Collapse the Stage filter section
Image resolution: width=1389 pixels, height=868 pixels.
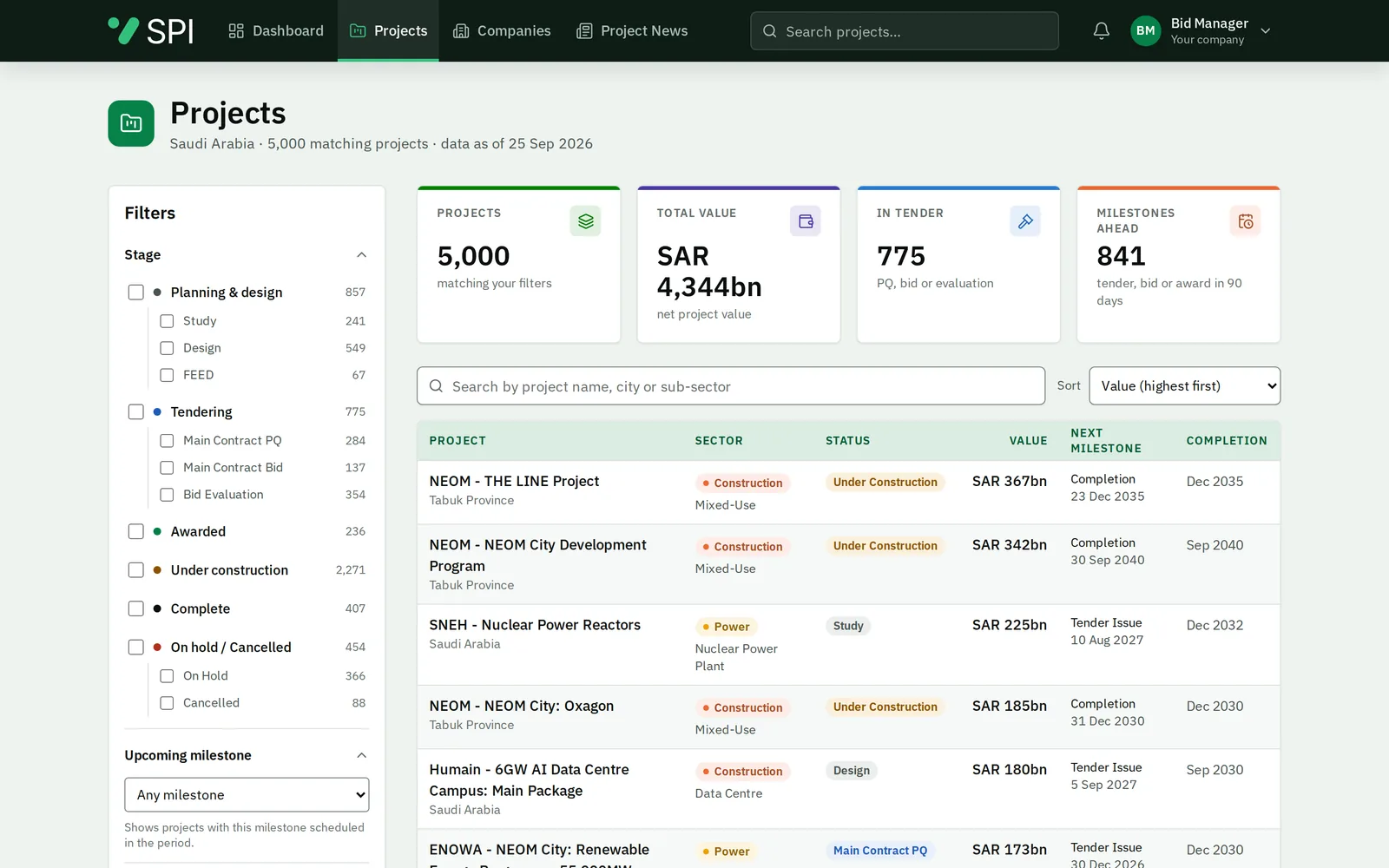click(x=361, y=255)
